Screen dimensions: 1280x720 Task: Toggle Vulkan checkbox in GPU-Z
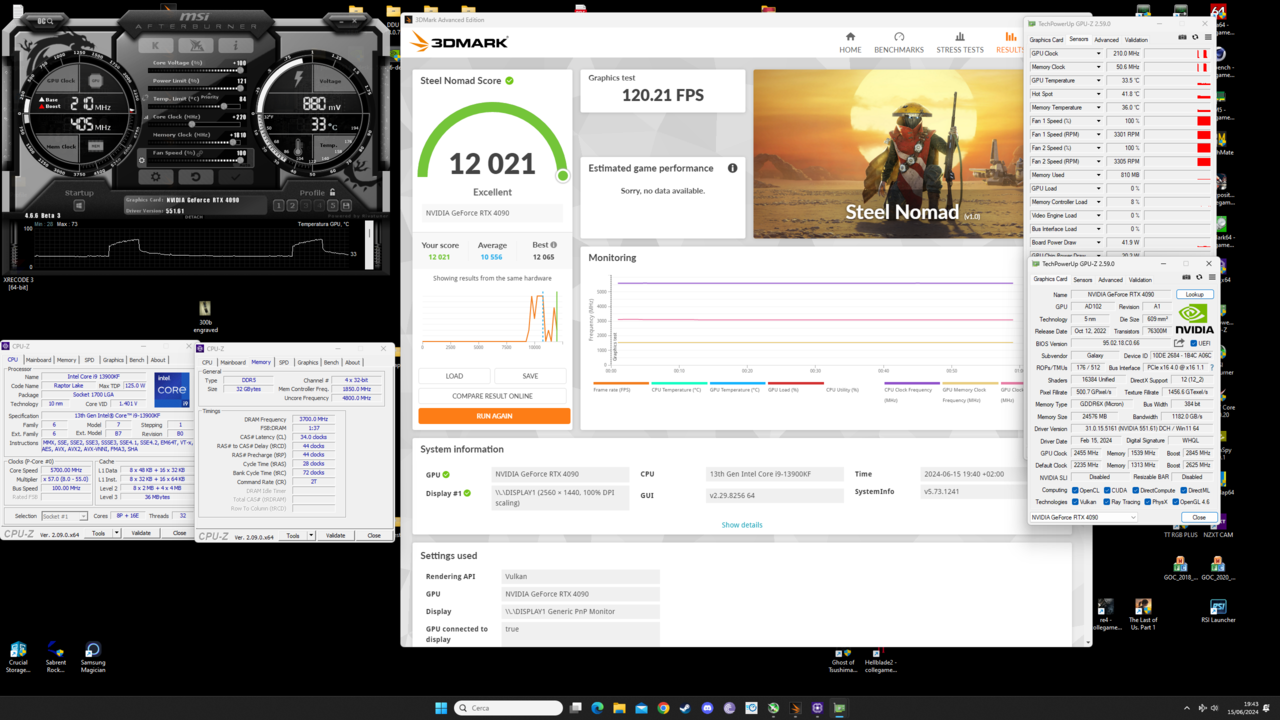[x=1075, y=502]
